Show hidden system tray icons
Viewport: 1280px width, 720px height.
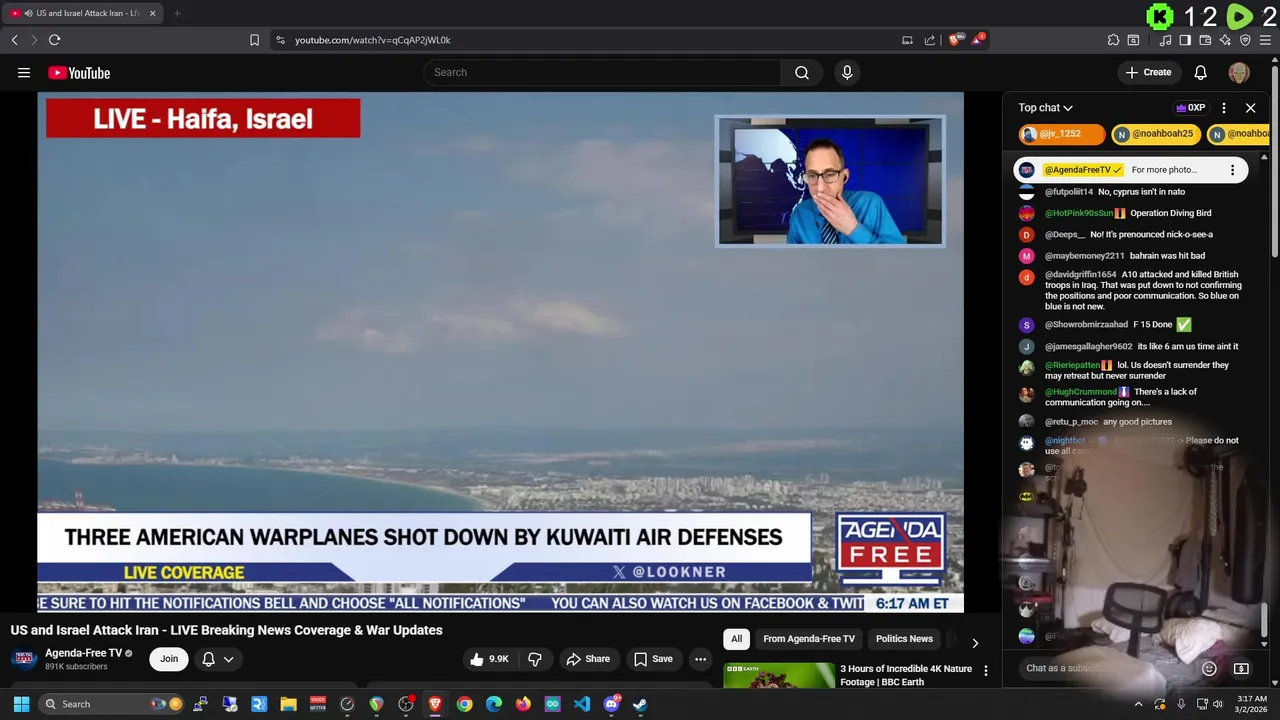pos(1138,704)
